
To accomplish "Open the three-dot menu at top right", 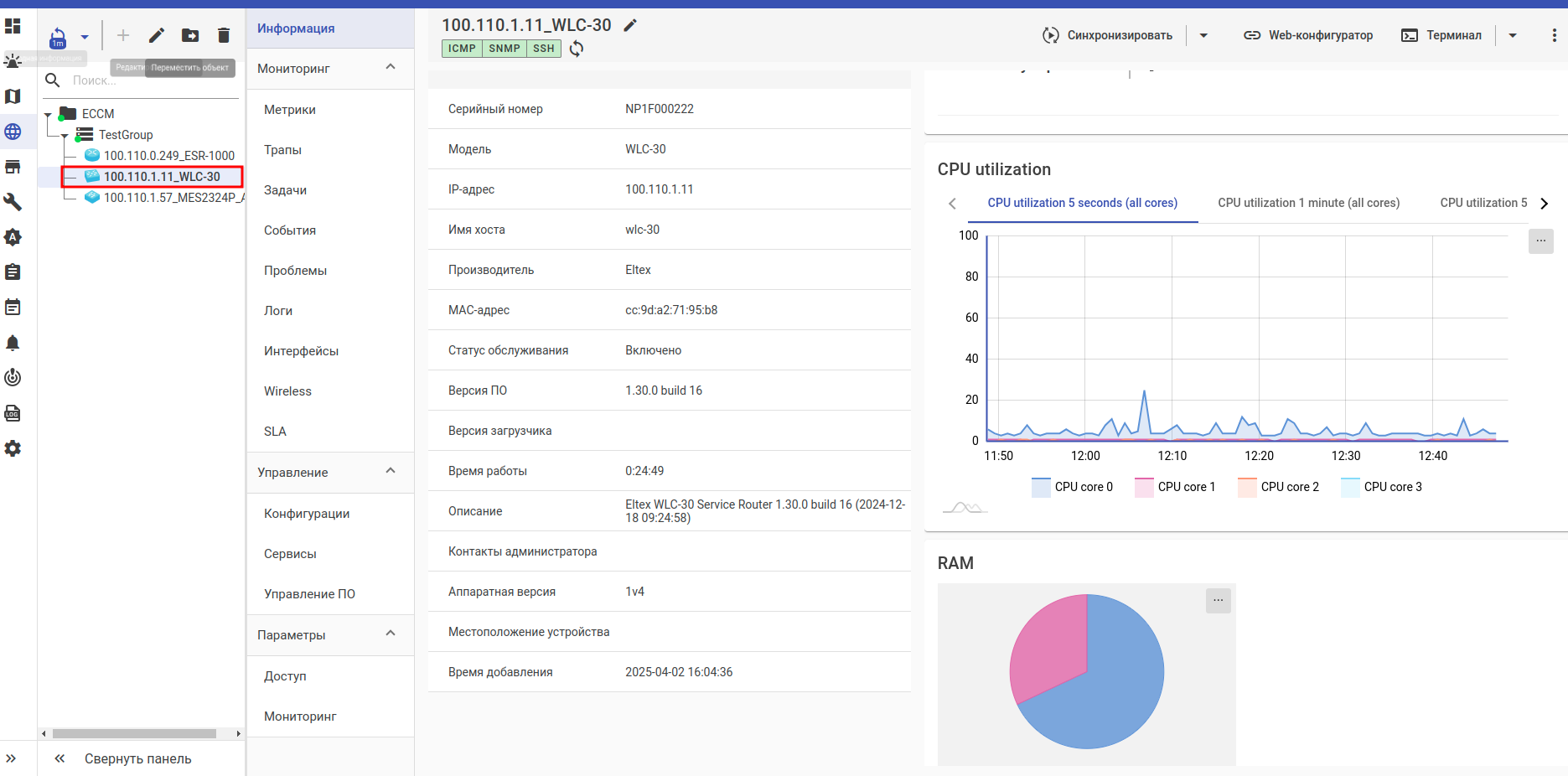I will click(x=1554, y=35).
